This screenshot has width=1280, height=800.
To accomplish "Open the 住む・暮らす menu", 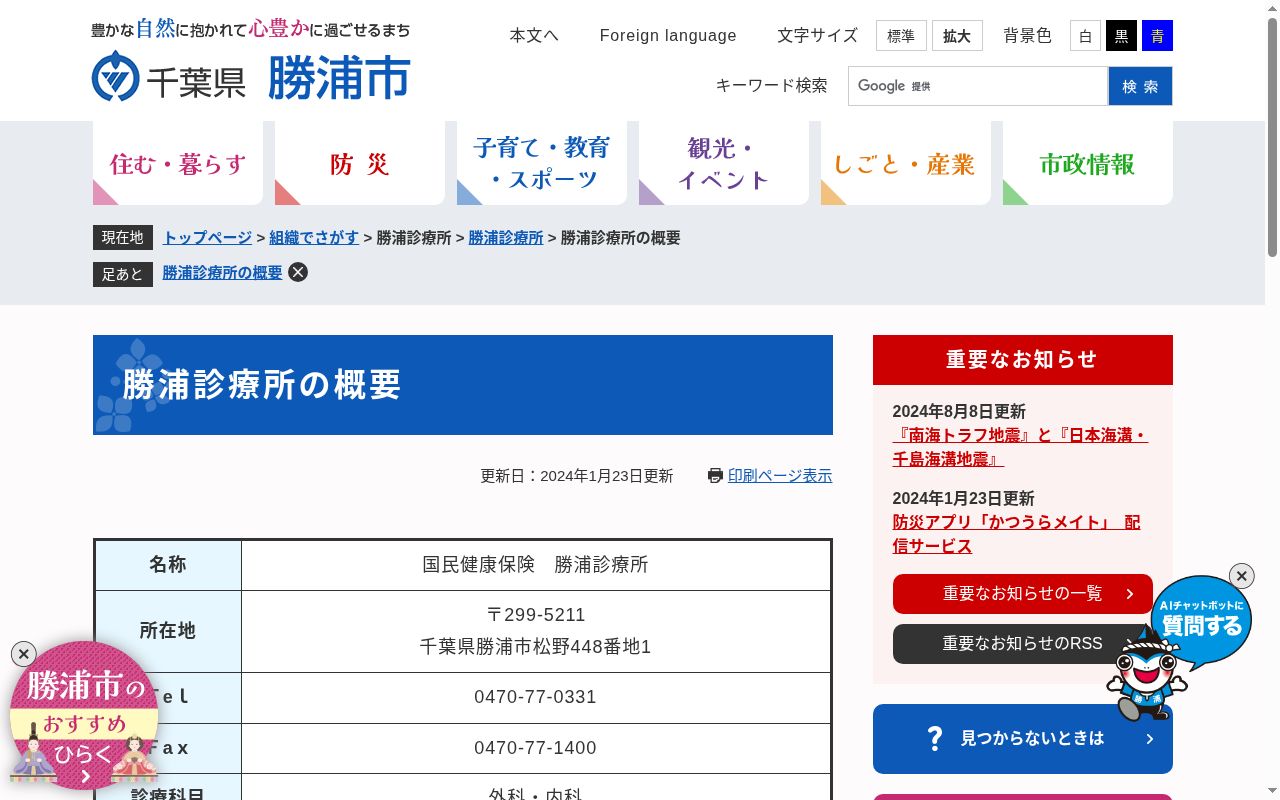I will coord(178,163).
